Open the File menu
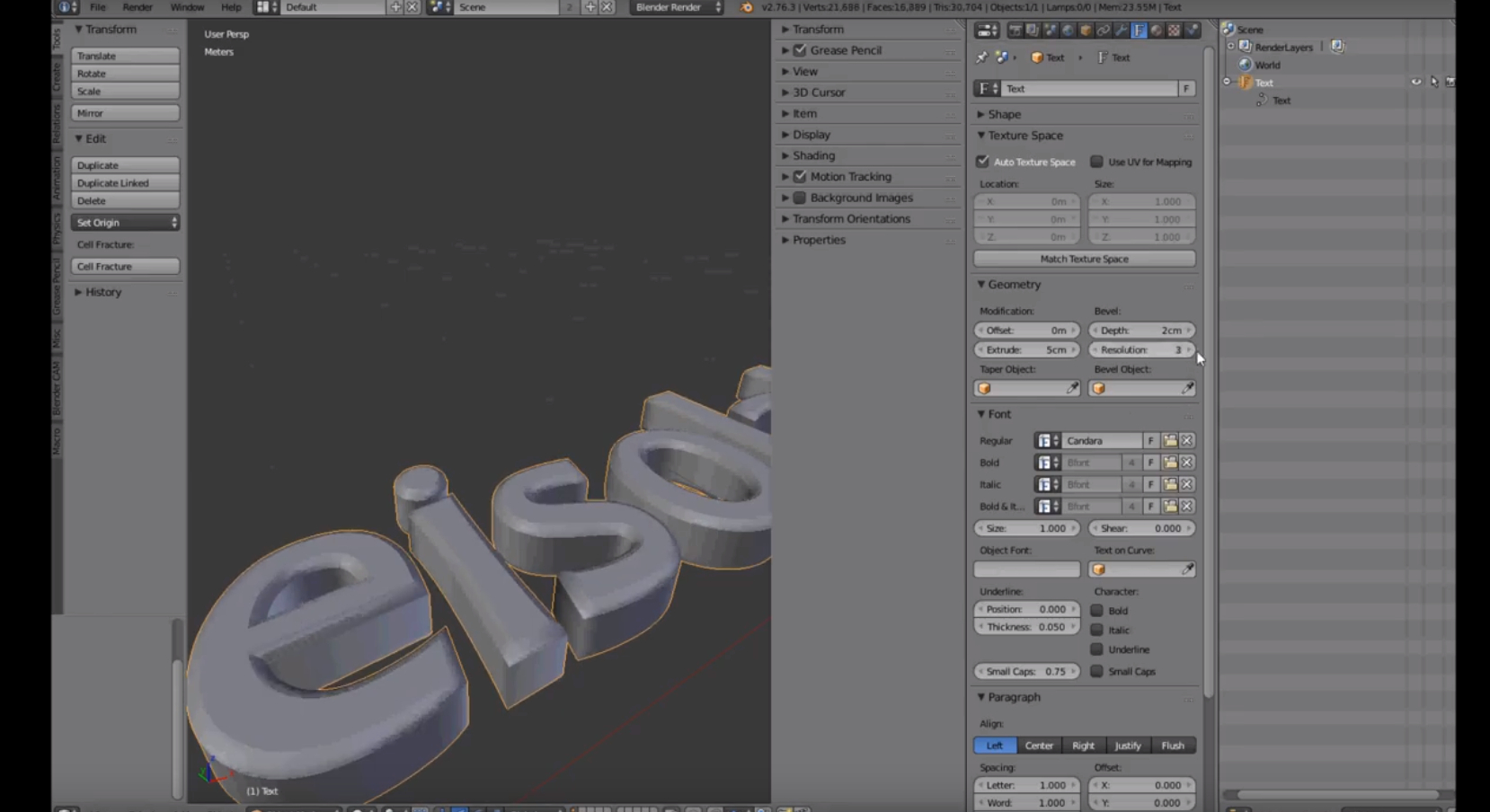1490x812 pixels. pyautogui.click(x=98, y=7)
